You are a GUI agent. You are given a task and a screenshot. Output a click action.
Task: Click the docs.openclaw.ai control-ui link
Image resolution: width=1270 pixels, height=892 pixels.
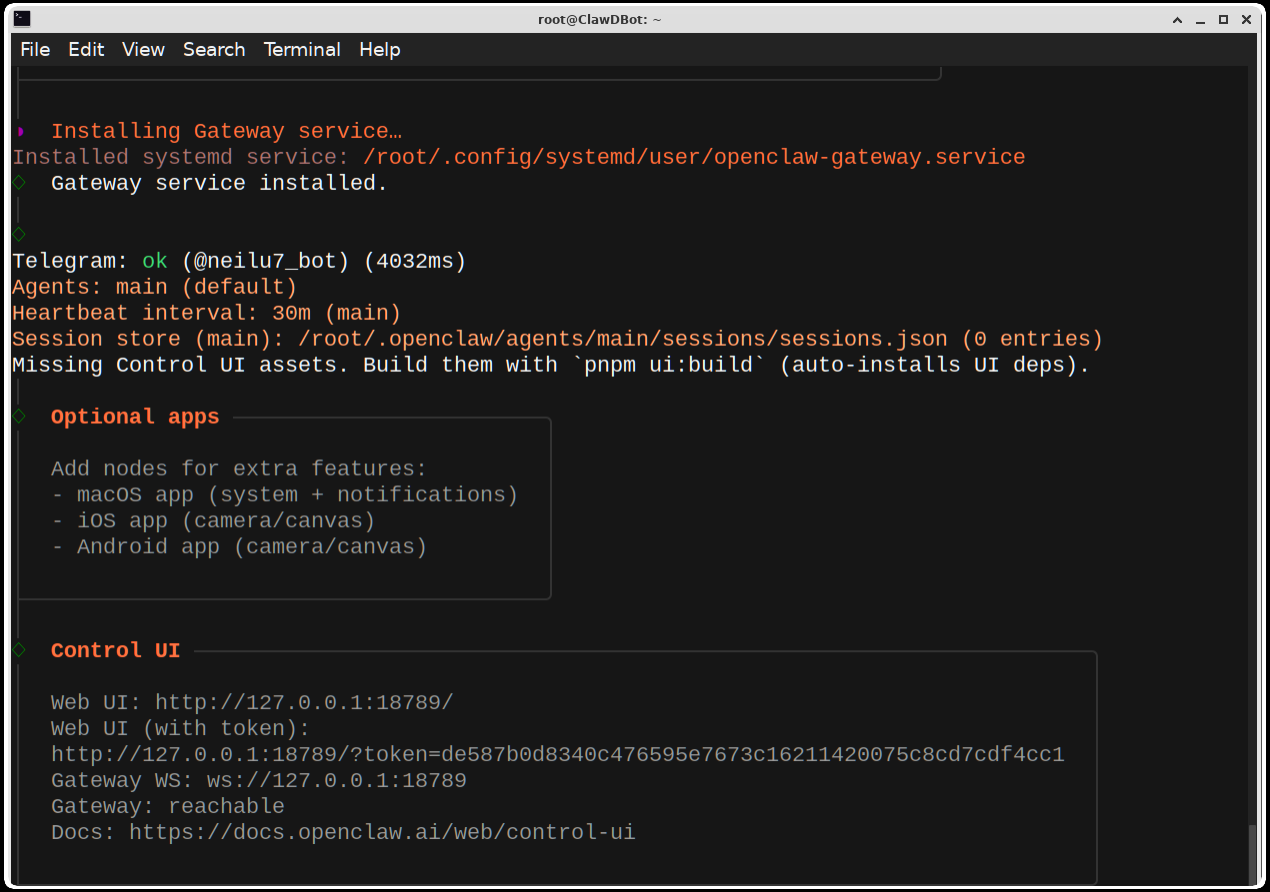[x=382, y=832]
